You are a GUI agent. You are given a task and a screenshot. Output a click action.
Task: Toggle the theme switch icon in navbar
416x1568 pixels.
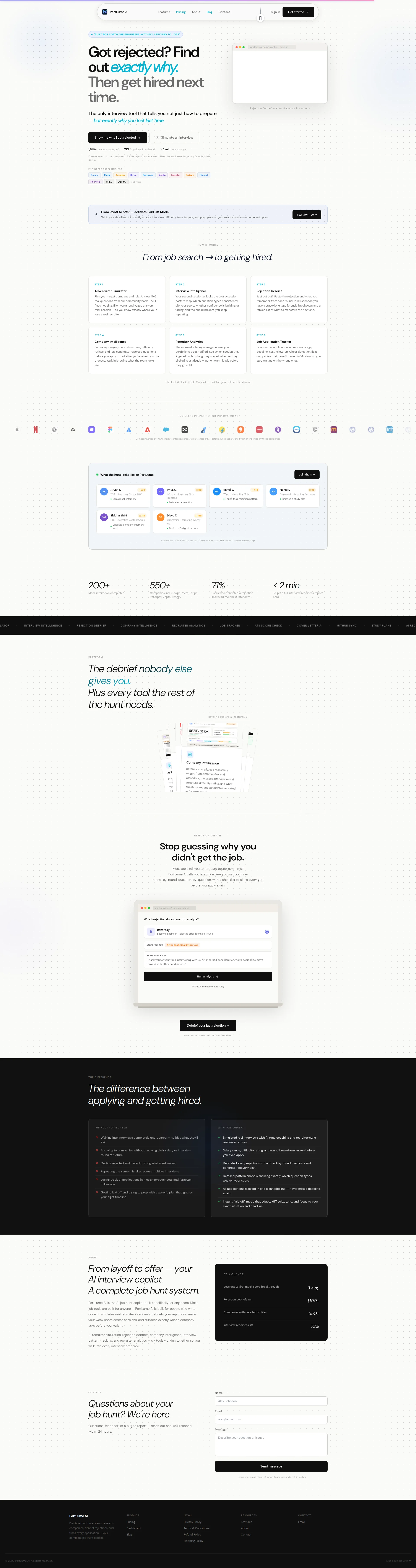pyautogui.click(x=260, y=18)
